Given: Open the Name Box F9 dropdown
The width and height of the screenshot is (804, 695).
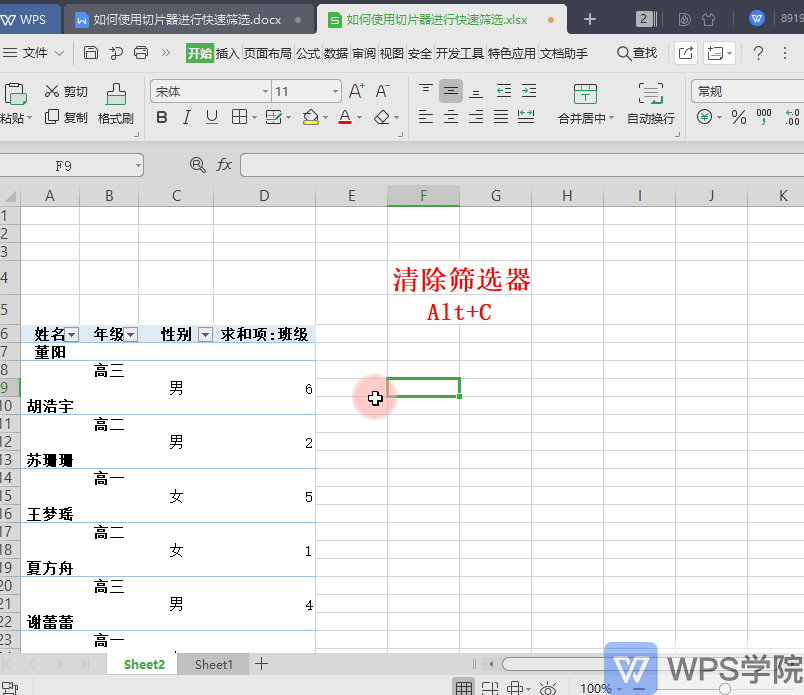Looking at the screenshot, I should 138,165.
